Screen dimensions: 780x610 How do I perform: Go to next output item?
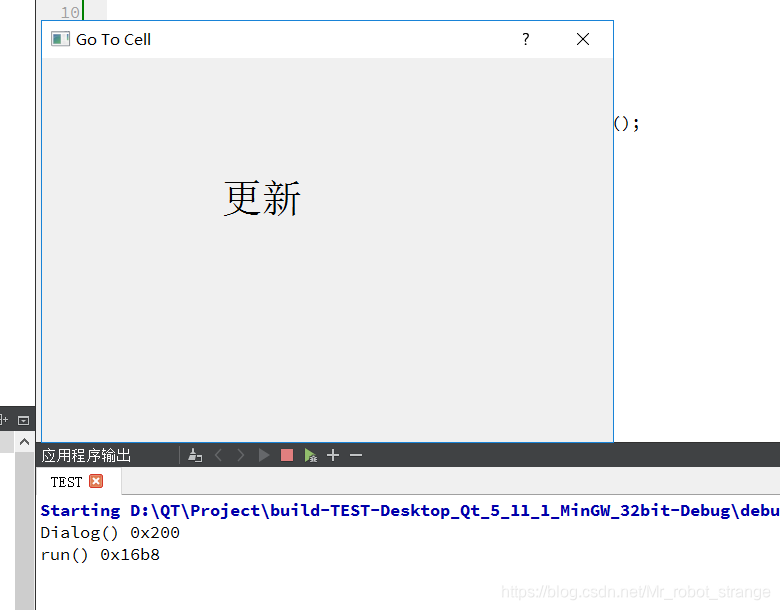click(x=241, y=455)
